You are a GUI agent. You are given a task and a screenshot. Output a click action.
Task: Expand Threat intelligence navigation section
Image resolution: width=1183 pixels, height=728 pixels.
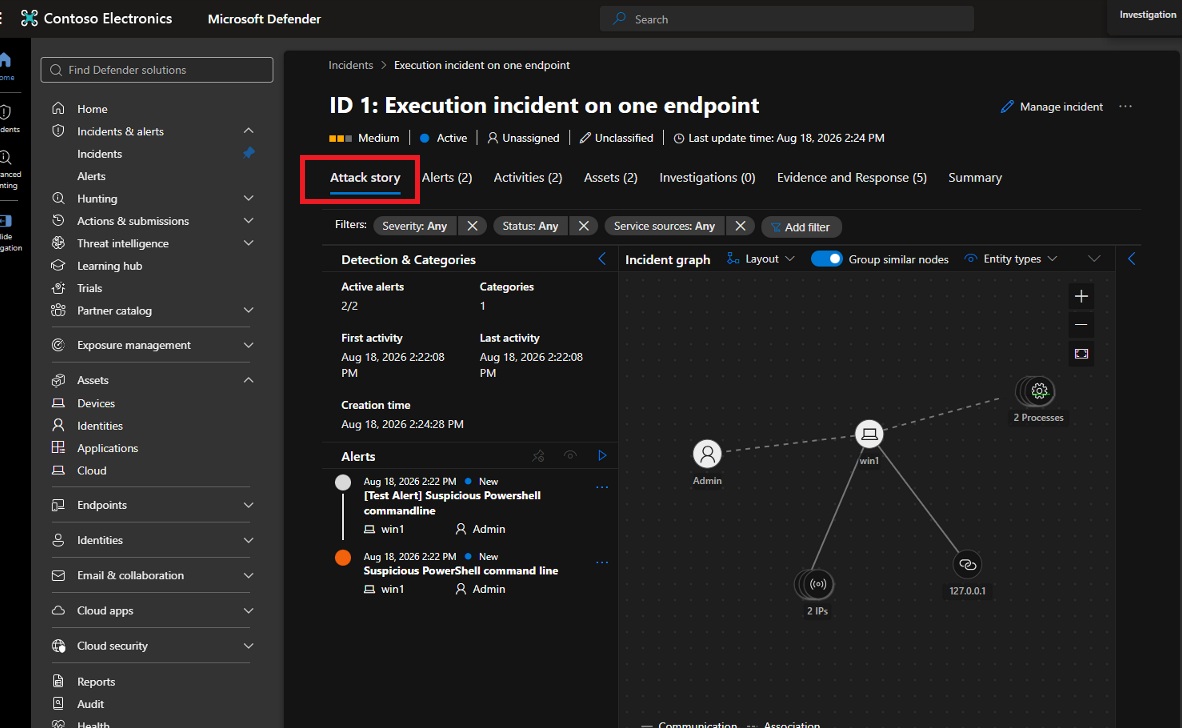(248, 243)
